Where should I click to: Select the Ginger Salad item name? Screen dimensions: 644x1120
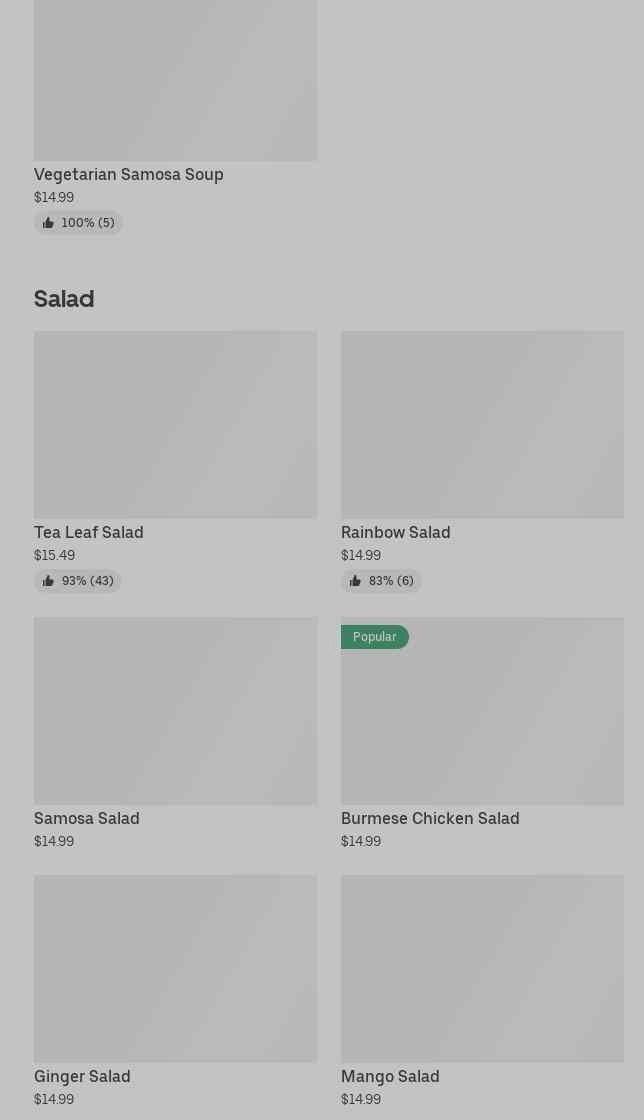[x=82, y=1076]
